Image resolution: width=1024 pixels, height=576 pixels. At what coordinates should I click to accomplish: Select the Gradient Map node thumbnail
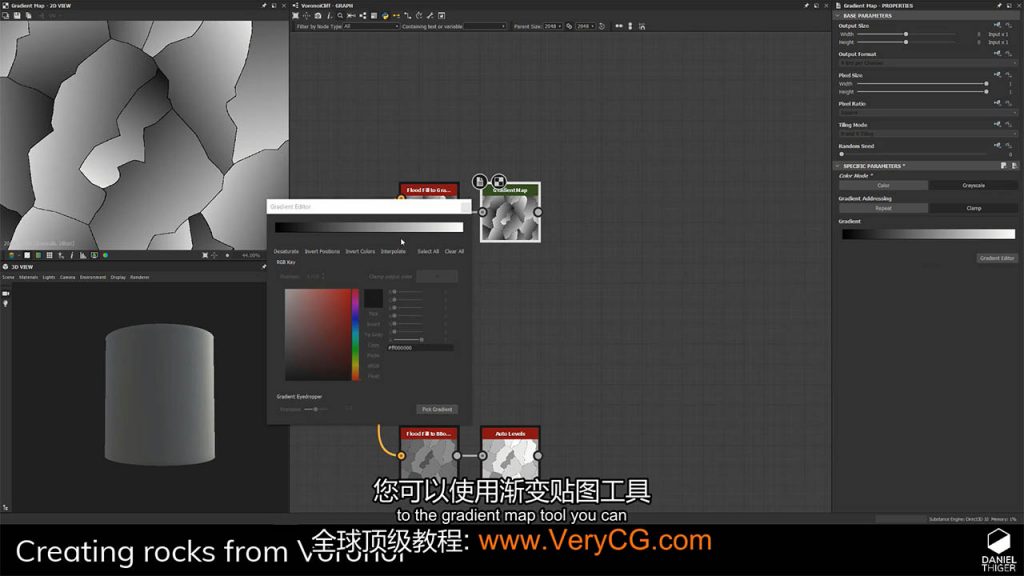click(510, 219)
